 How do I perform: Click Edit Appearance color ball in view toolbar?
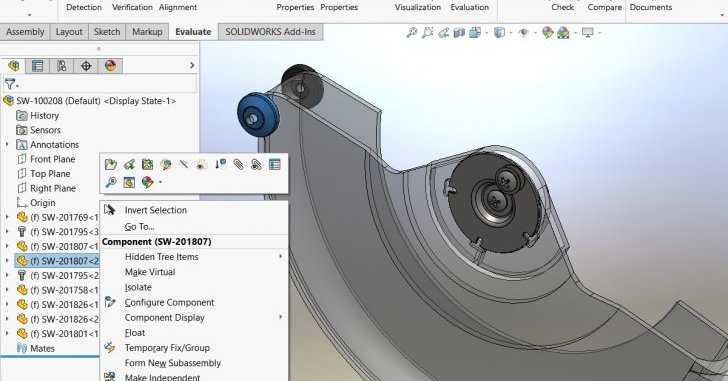(x=548, y=32)
